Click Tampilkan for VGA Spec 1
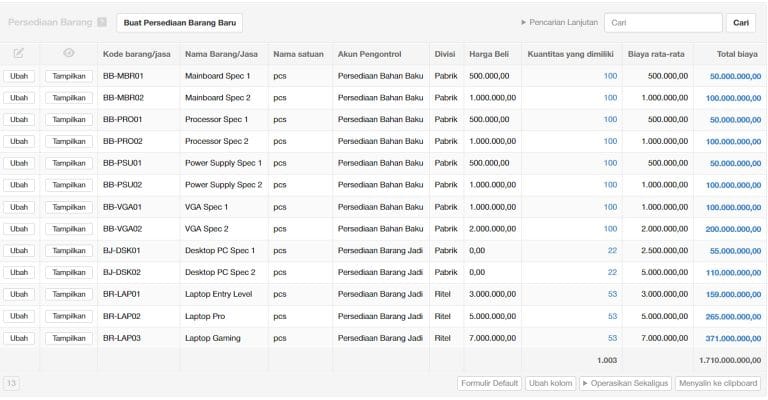 coord(69,207)
